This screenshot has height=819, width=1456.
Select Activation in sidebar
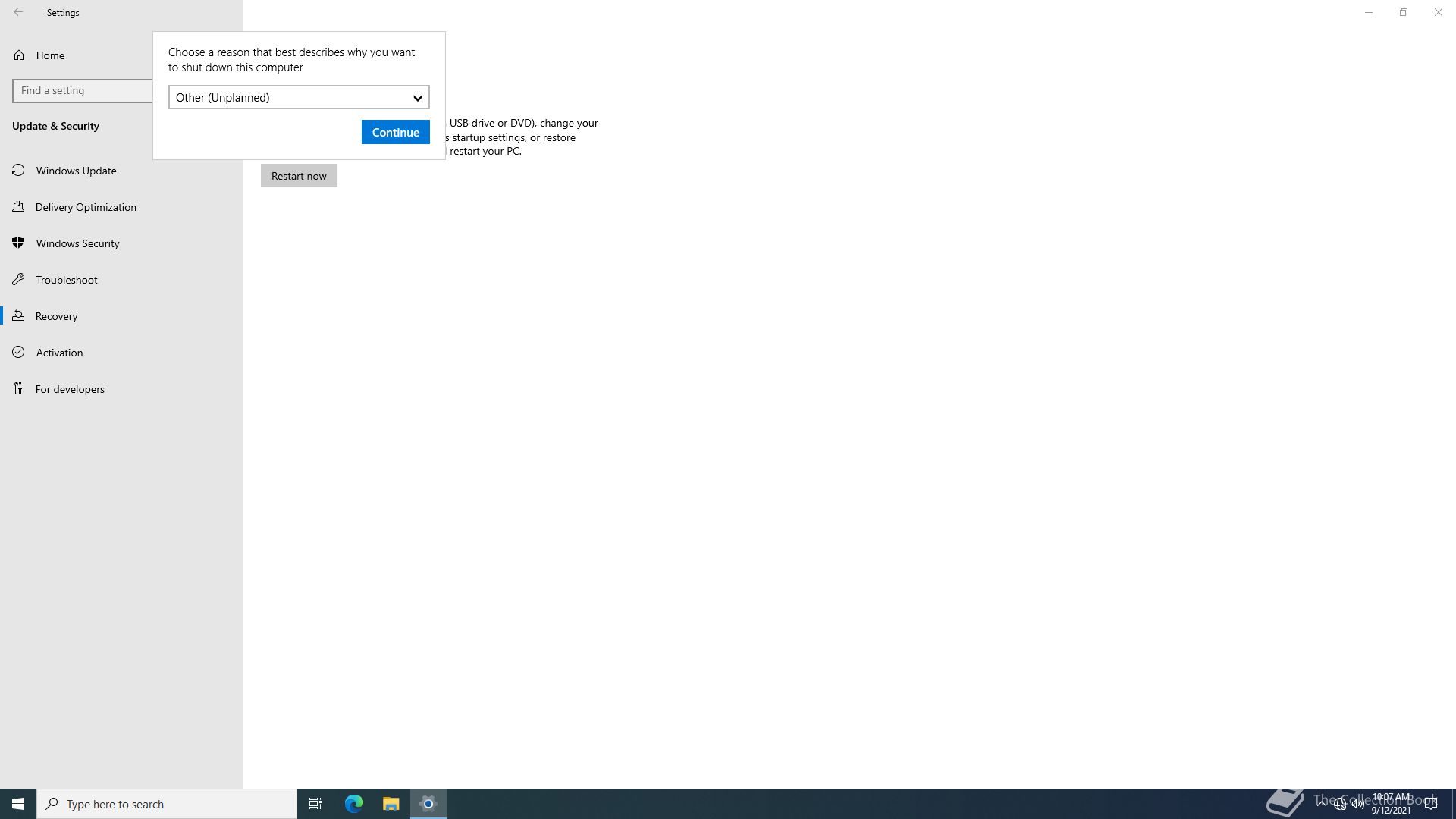pos(59,353)
